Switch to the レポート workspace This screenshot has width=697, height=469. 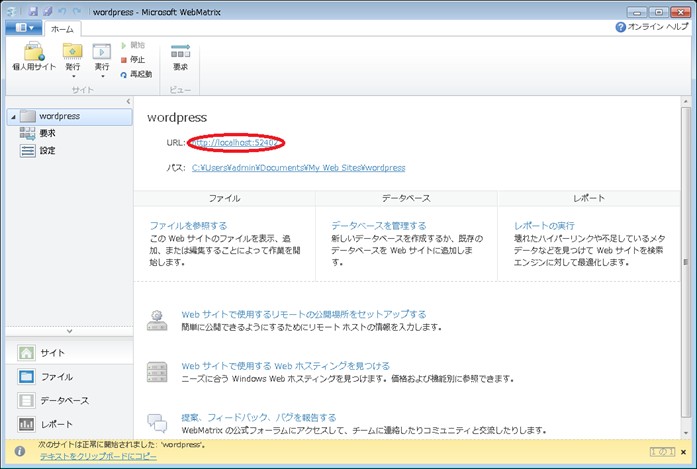(69, 424)
